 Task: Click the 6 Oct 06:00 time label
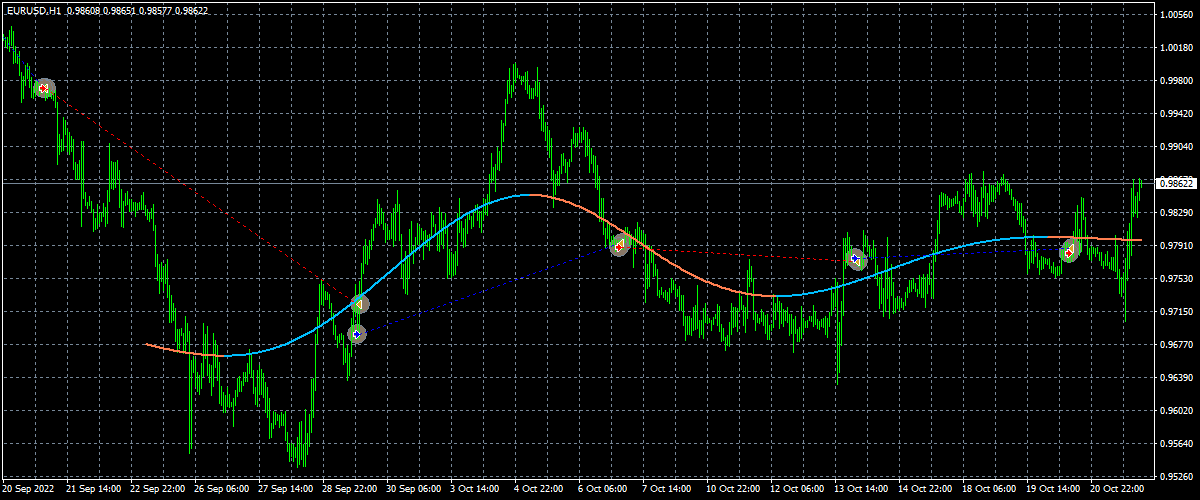605,490
